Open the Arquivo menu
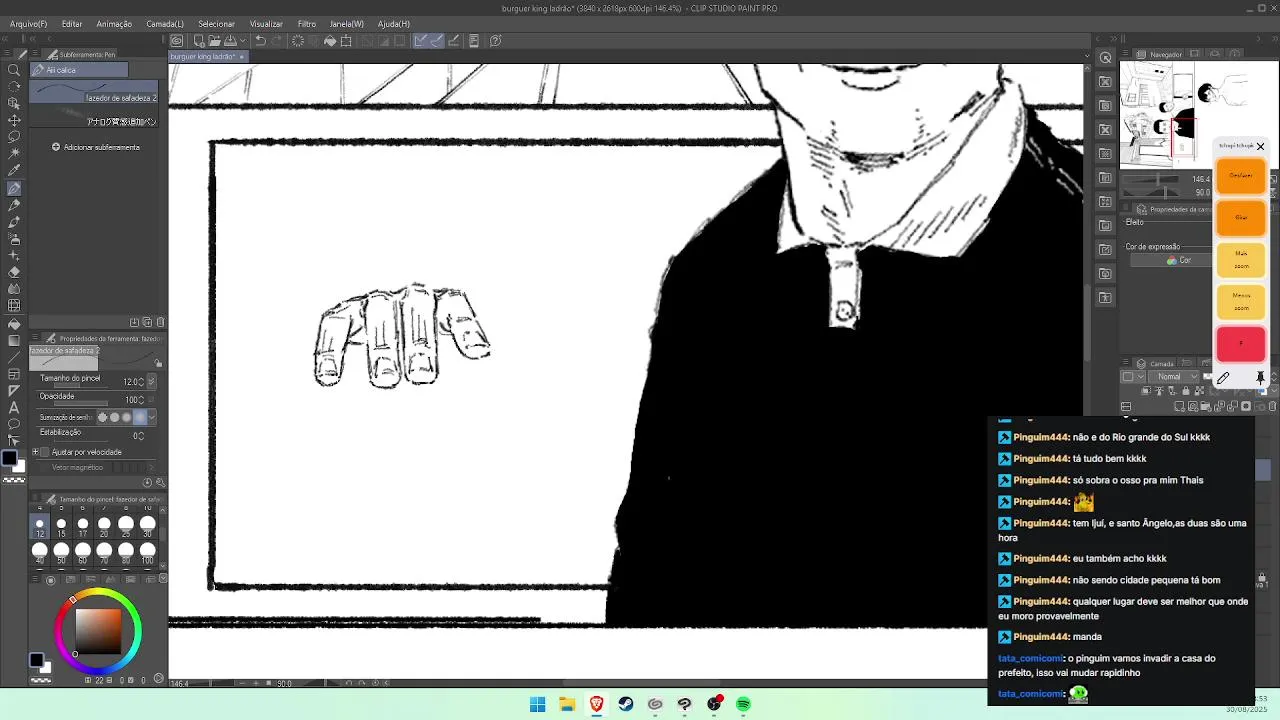The width and height of the screenshot is (1280, 720). pyautogui.click(x=28, y=24)
